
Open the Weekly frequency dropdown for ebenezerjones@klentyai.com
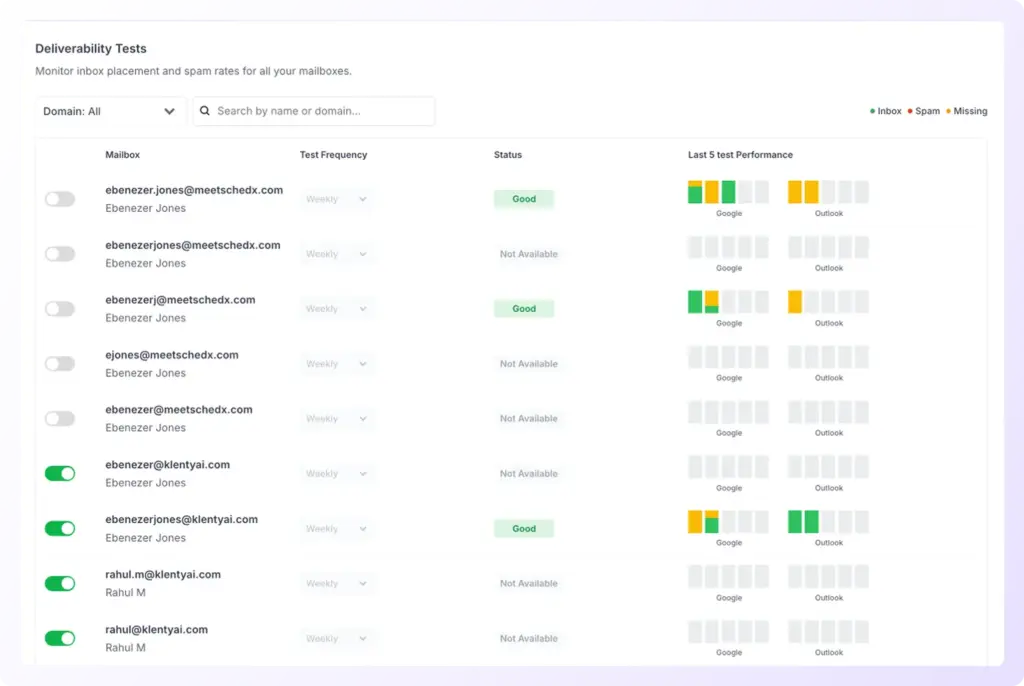click(x=335, y=528)
